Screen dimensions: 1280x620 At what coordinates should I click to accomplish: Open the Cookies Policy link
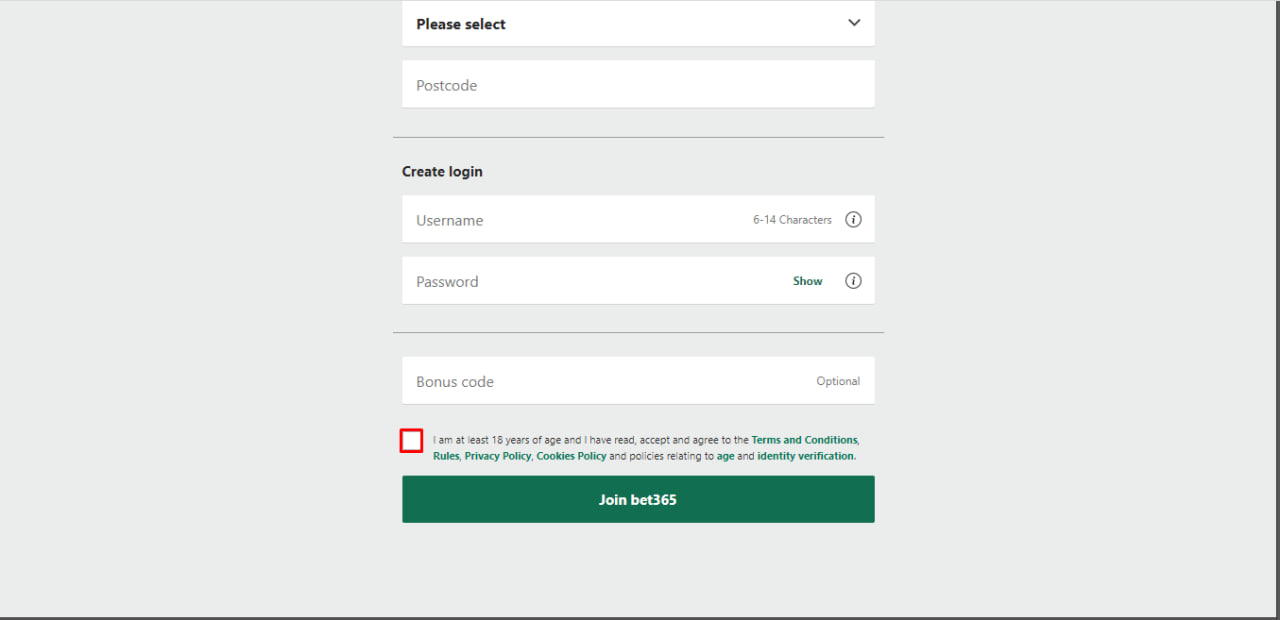click(571, 456)
